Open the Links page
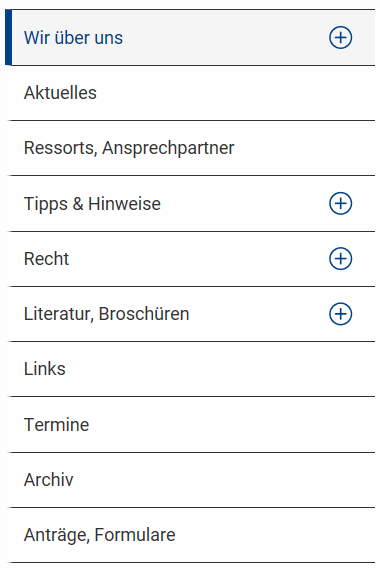Image resolution: width=380 pixels, height=568 pixels. tap(45, 369)
